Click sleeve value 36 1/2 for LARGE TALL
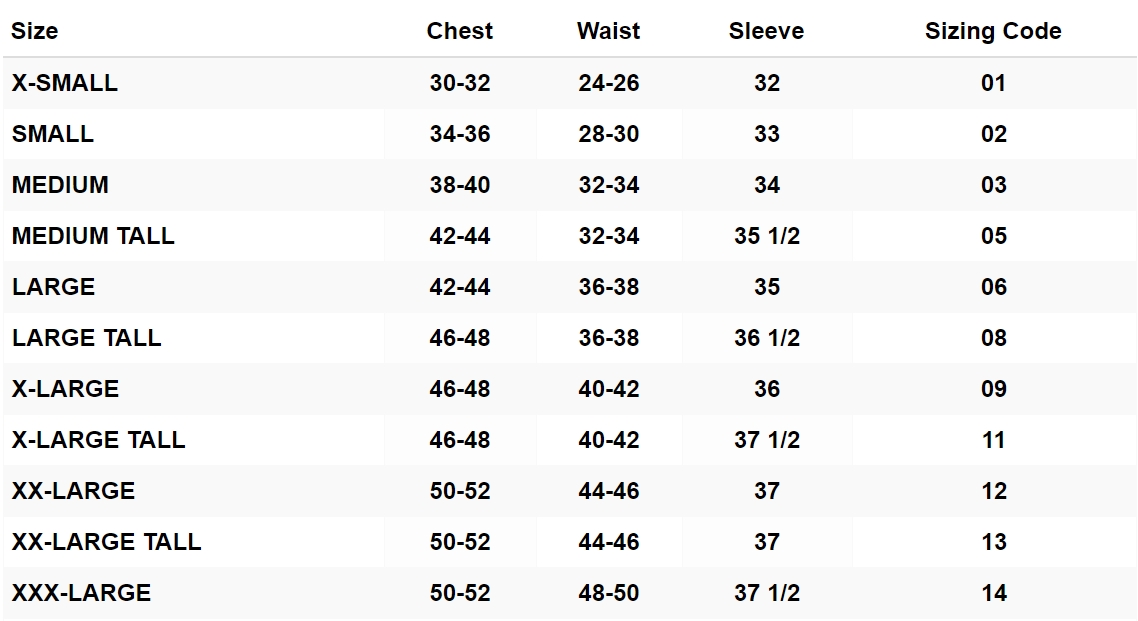The width and height of the screenshot is (1138, 621). pyautogui.click(x=767, y=338)
